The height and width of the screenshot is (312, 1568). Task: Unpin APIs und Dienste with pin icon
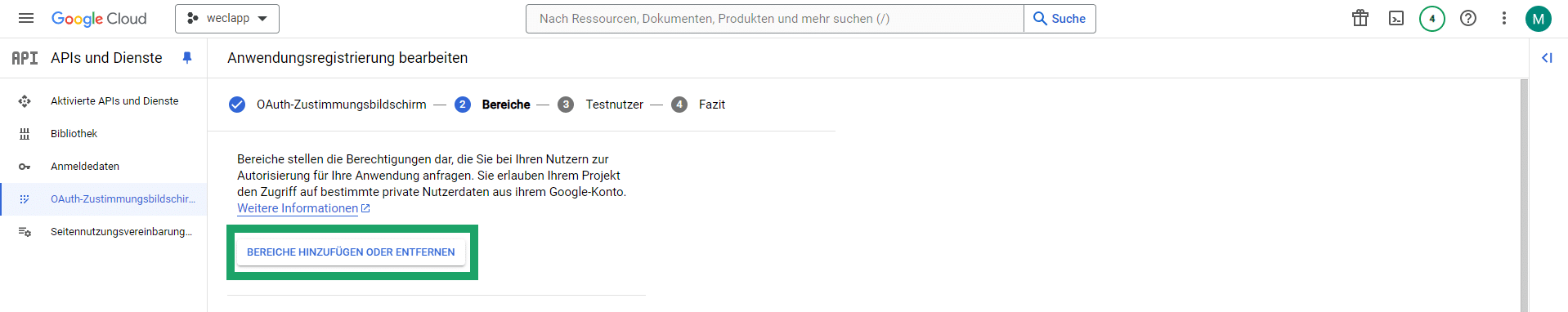tap(187, 58)
